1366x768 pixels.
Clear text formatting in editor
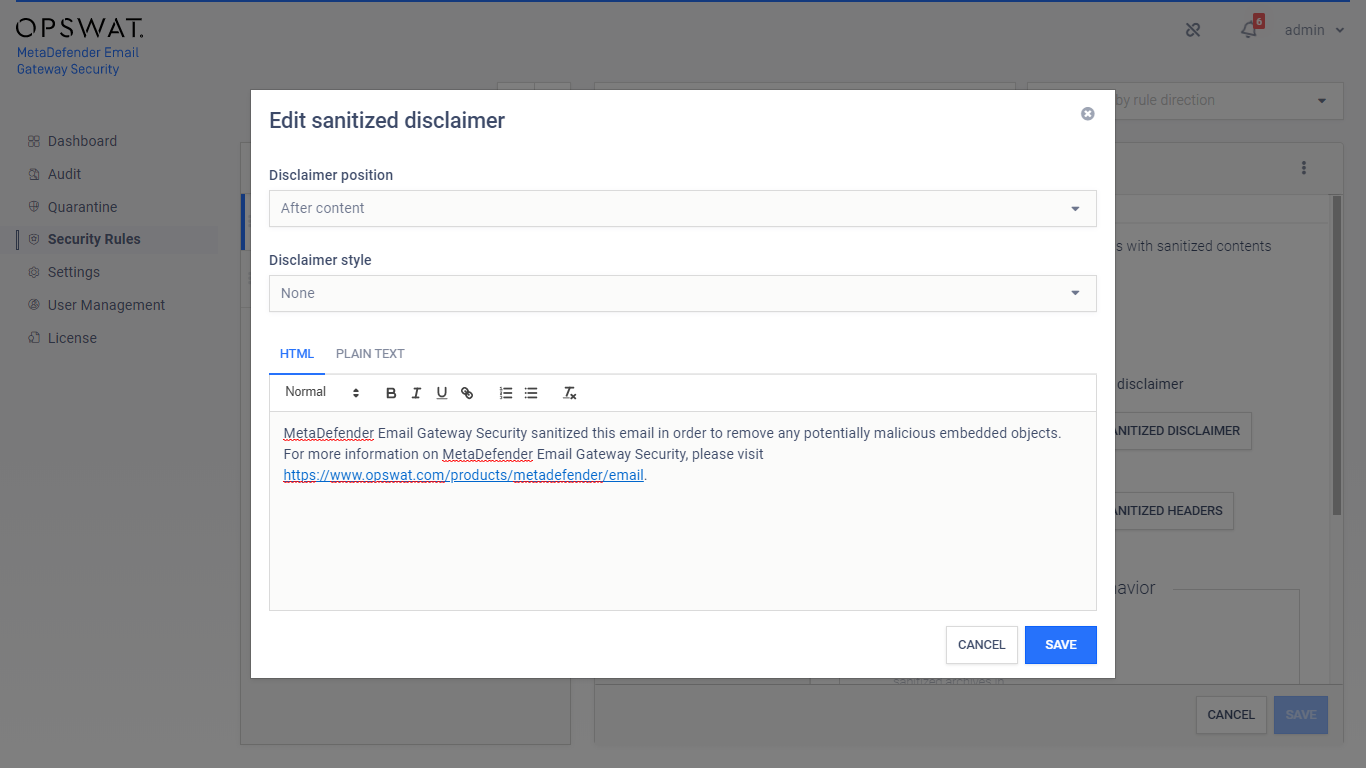pyautogui.click(x=570, y=393)
